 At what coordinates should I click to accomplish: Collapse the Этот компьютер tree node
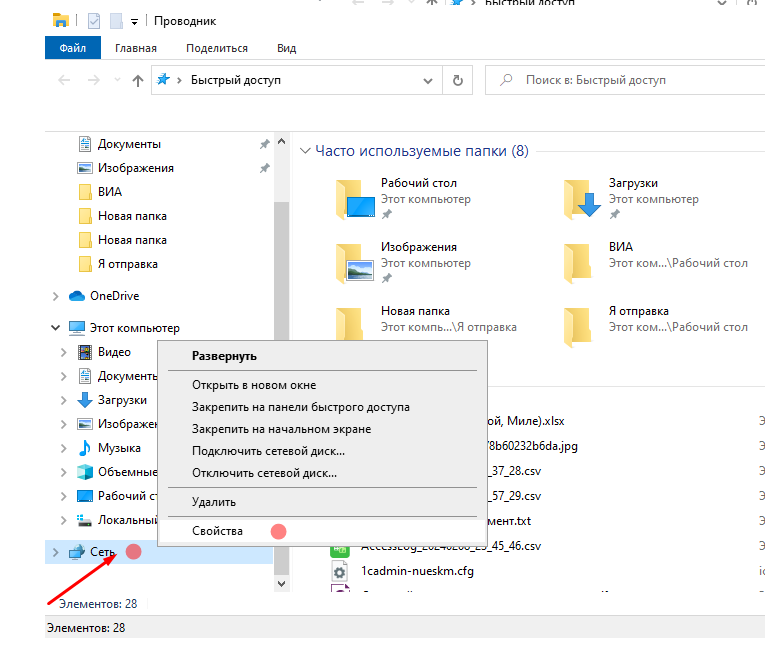[x=55, y=328]
